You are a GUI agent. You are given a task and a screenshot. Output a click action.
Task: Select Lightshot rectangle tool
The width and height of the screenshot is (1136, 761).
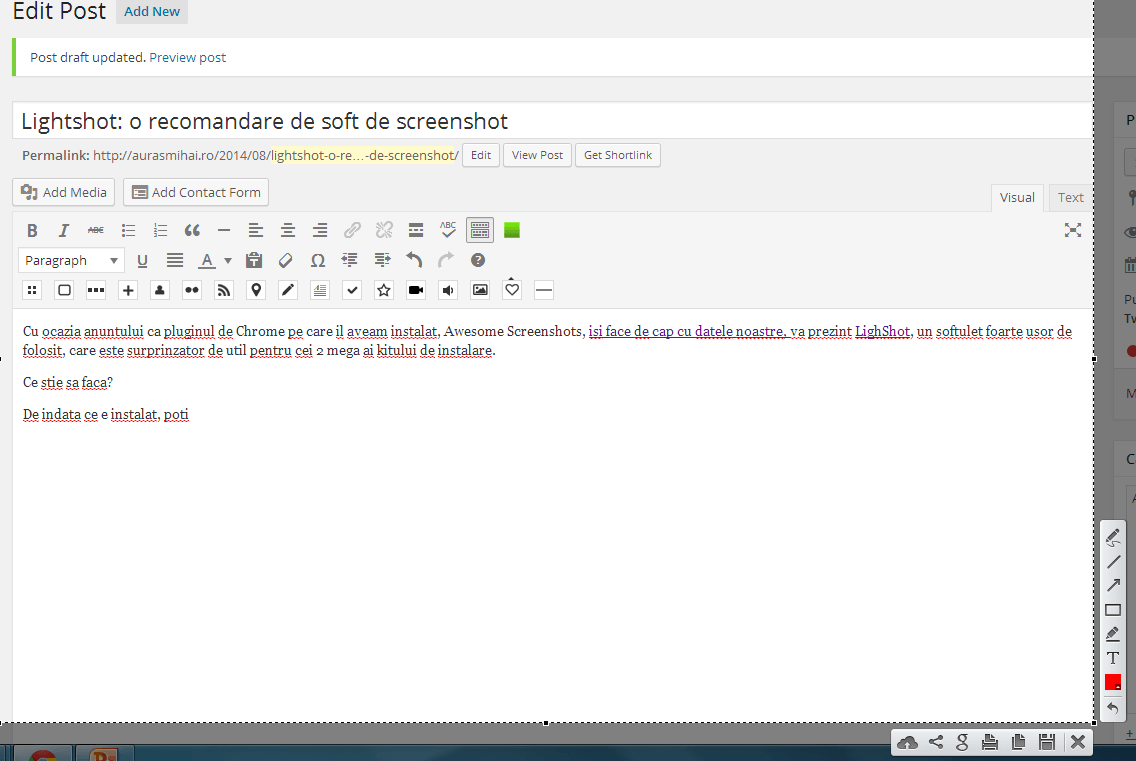[x=1113, y=610]
